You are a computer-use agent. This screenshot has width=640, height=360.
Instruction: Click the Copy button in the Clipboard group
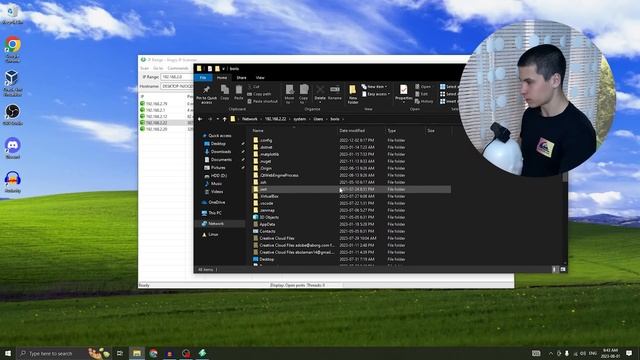224,92
